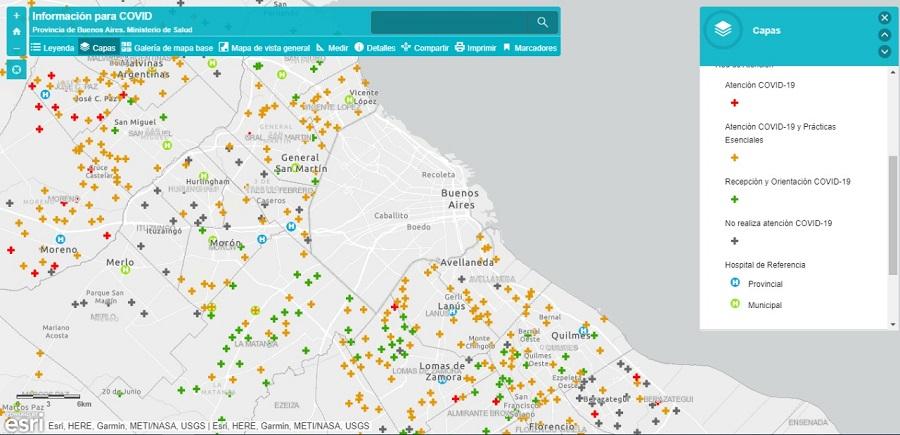Zoom in with the plus button
Image resolution: width=900 pixels, height=435 pixels.
click(16, 15)
